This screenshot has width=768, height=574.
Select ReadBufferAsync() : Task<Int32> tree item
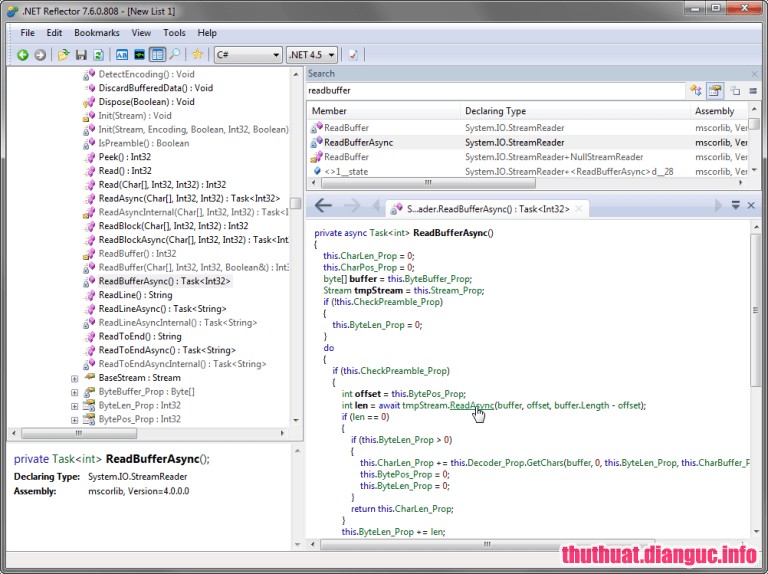(165, 281)
